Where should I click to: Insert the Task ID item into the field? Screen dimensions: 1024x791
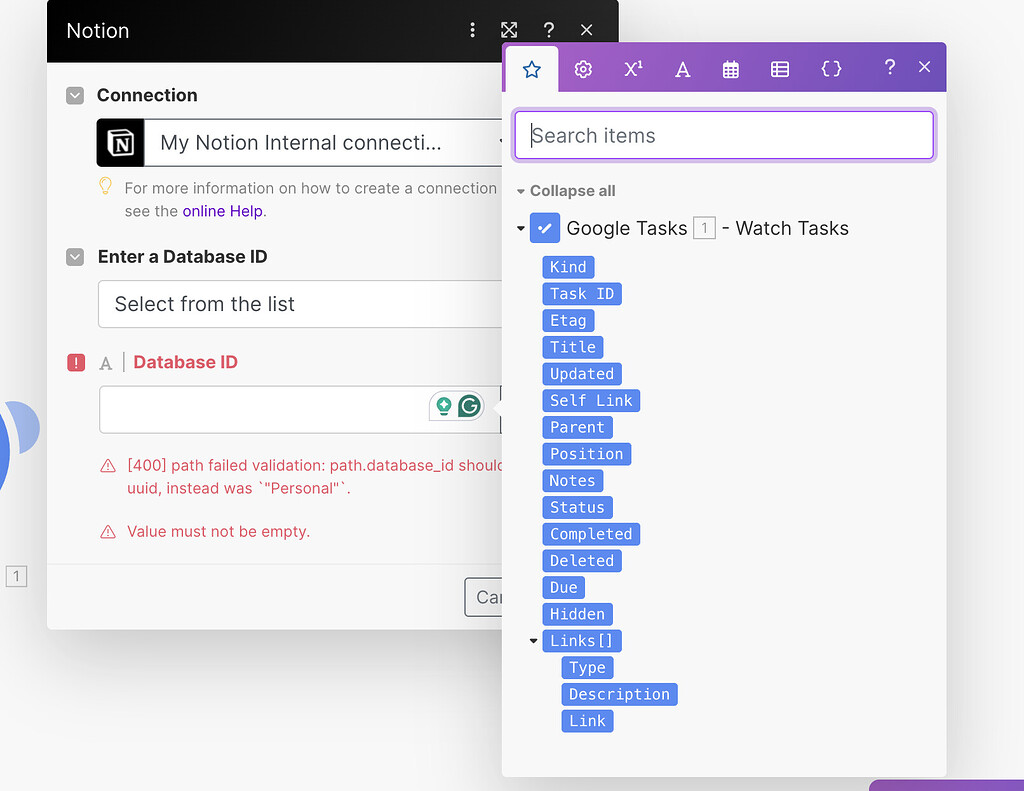[582, 293]
